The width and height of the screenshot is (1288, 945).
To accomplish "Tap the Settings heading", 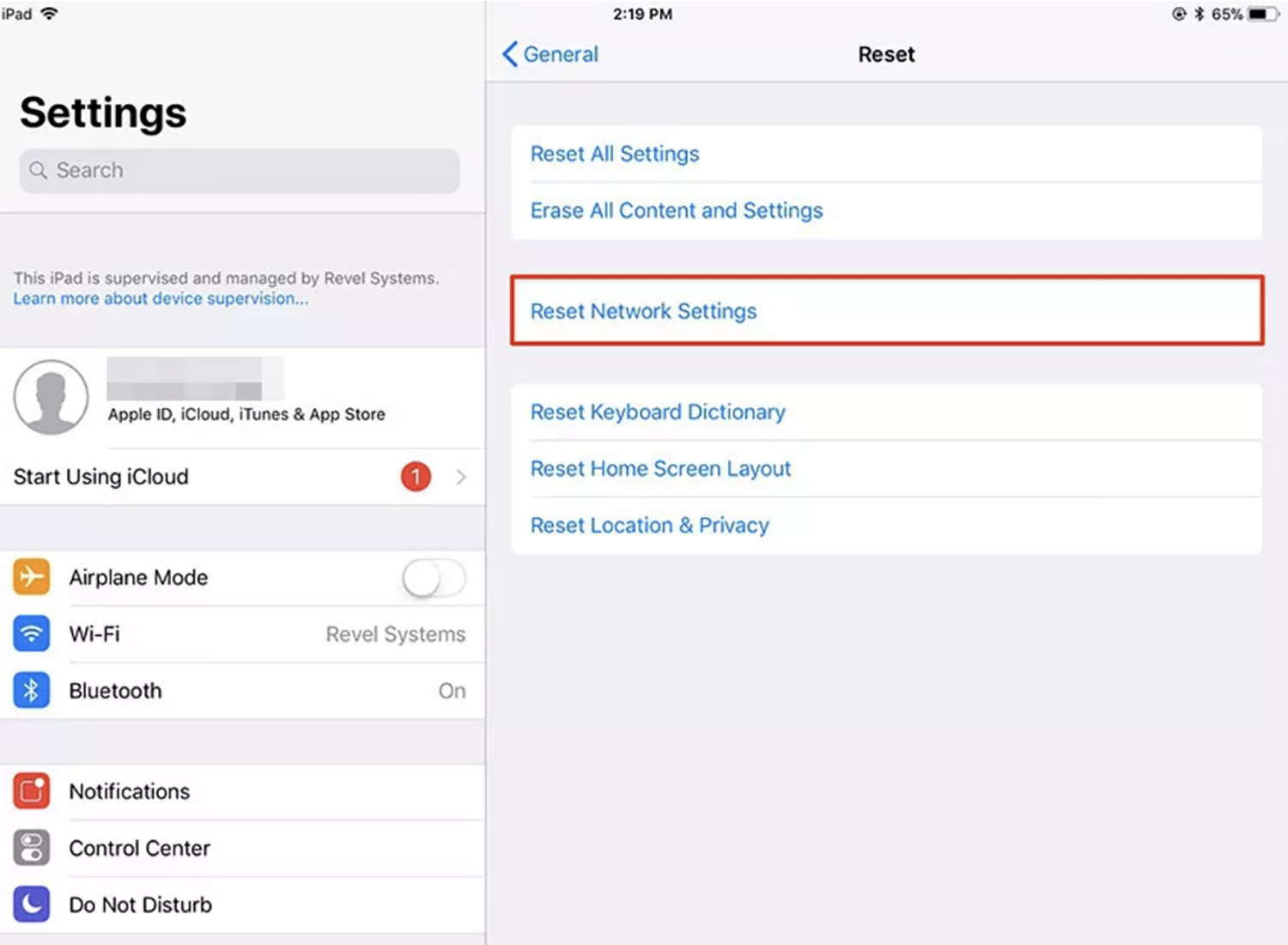I will [103, 113].
